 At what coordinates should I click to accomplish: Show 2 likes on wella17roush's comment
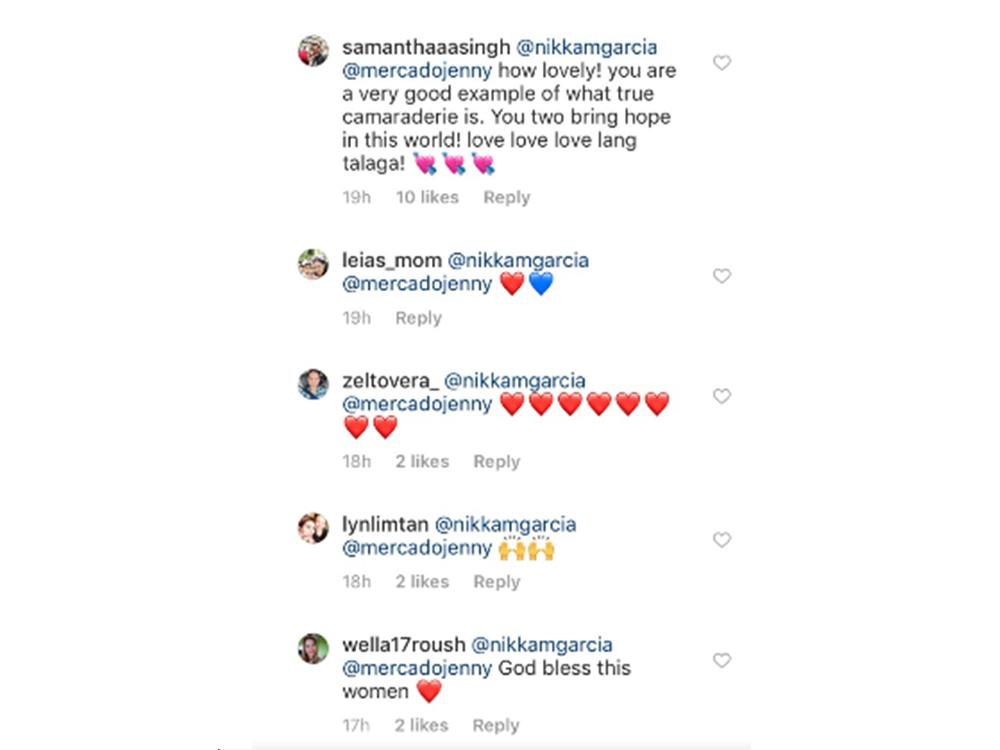tap(421, 726)
